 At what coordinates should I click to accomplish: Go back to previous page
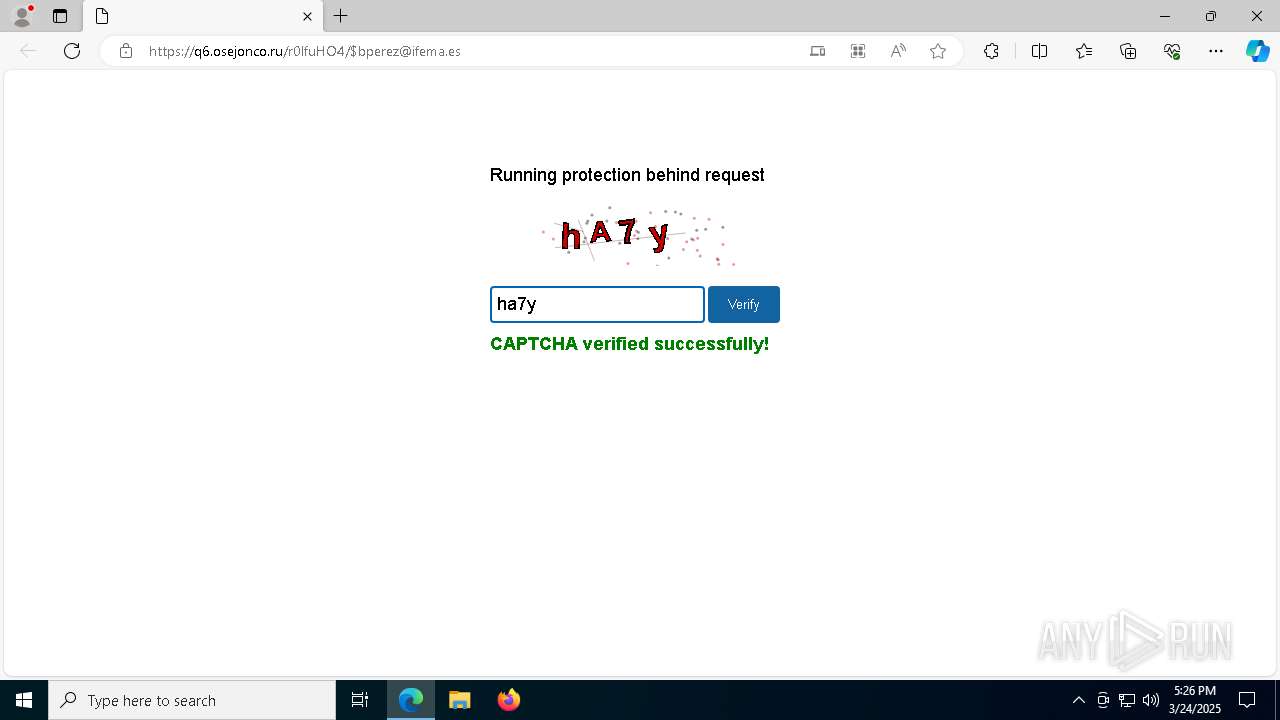28,51
